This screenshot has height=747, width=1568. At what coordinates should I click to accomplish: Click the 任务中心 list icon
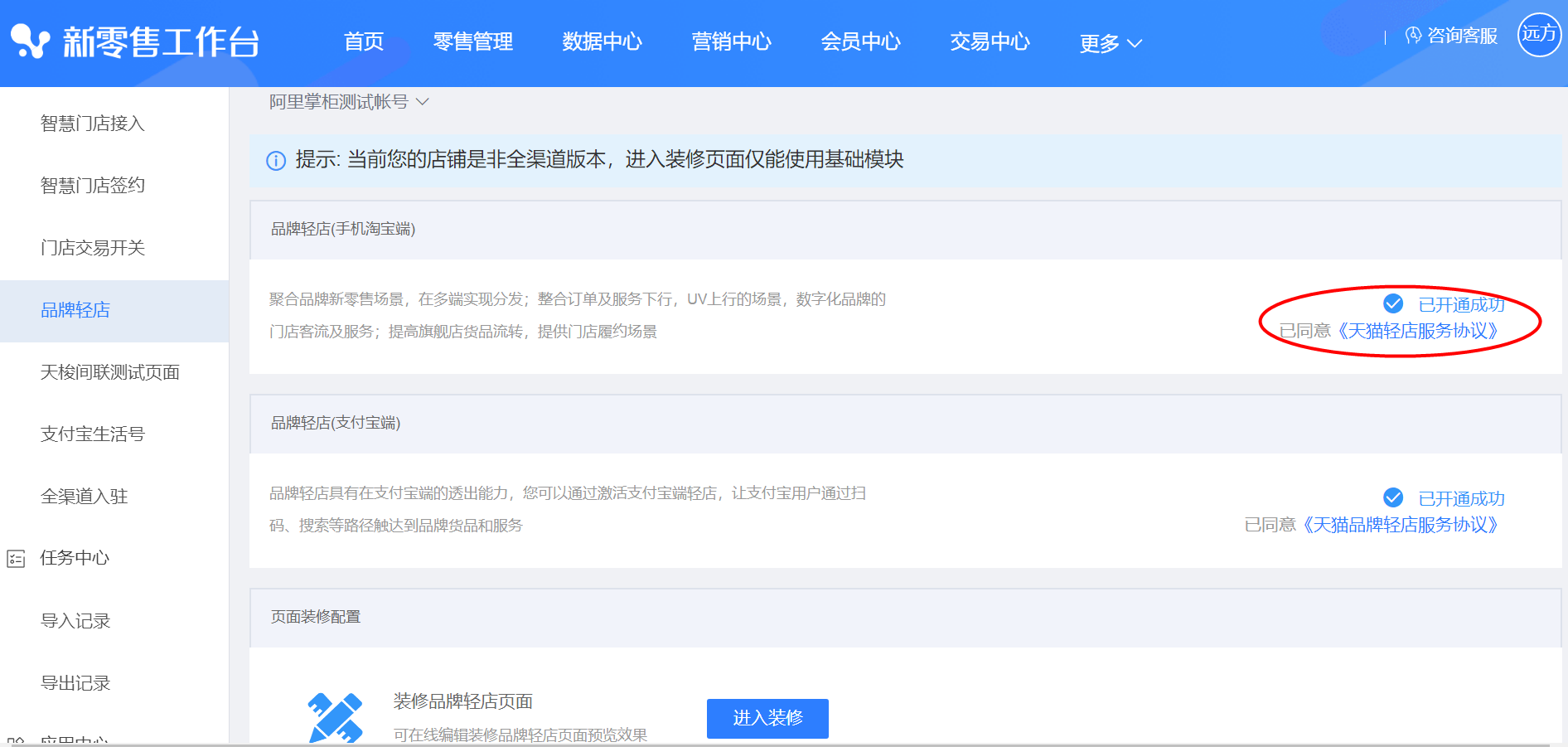pos(16,559)
